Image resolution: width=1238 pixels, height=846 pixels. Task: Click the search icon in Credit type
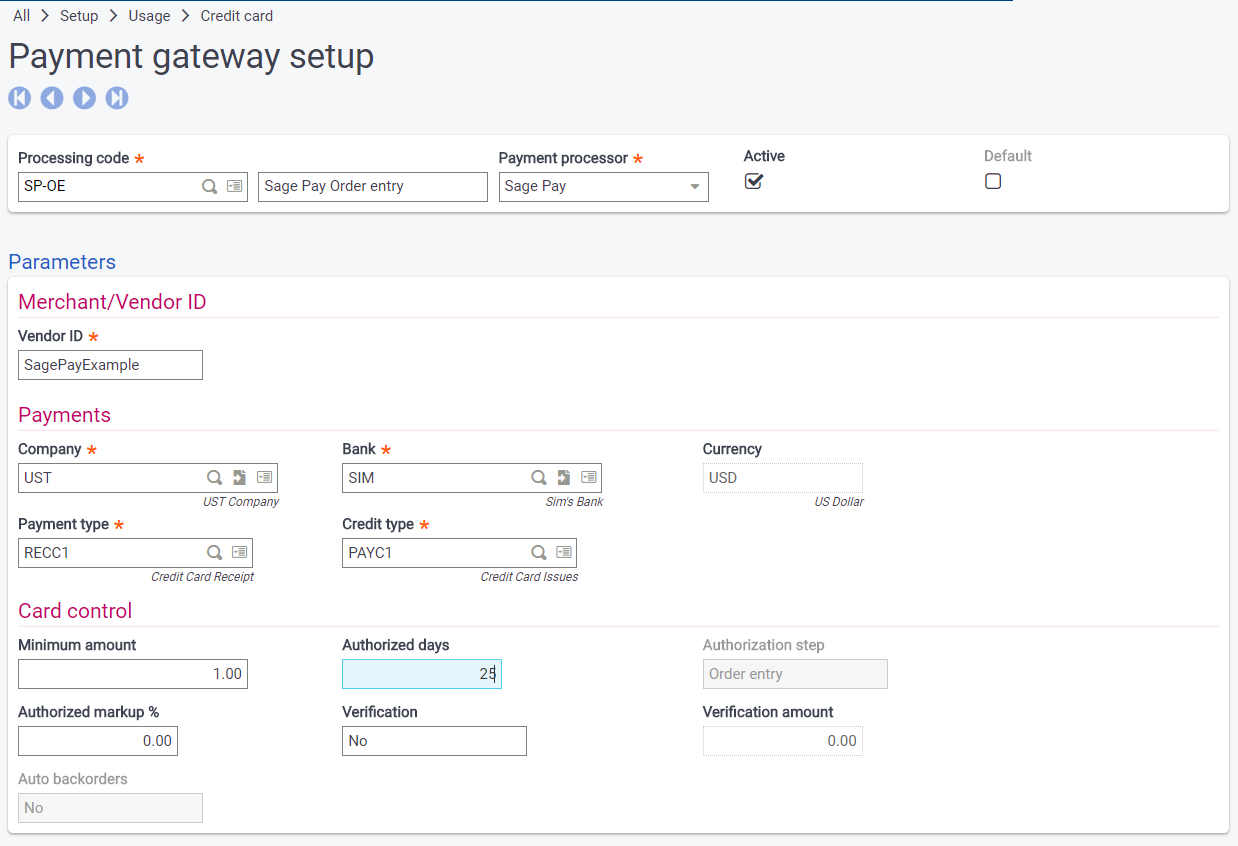[x=538, y=552]
